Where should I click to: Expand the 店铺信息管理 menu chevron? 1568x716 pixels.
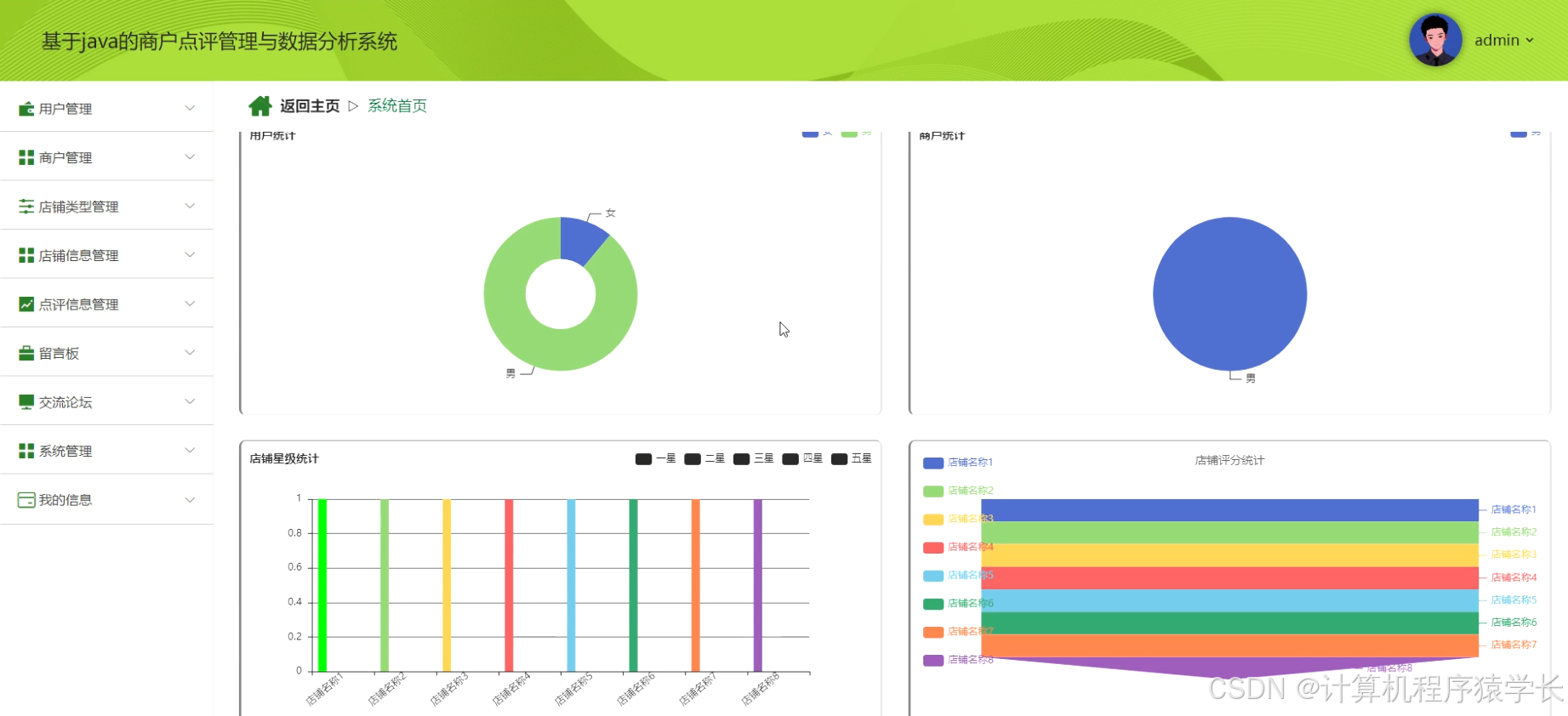pyautogui.click(x=190, y=254)
